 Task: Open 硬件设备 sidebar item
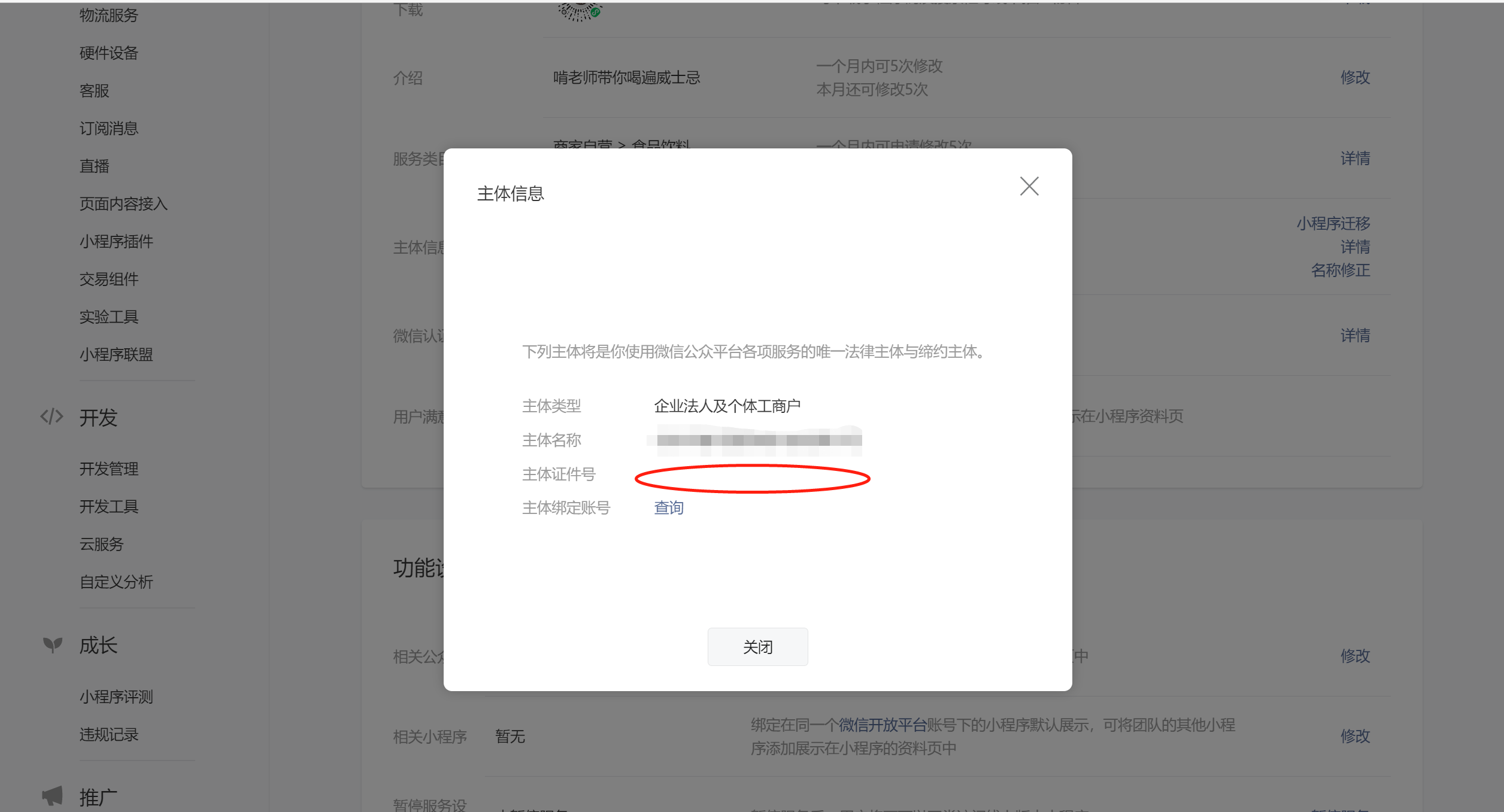(108, 53)
